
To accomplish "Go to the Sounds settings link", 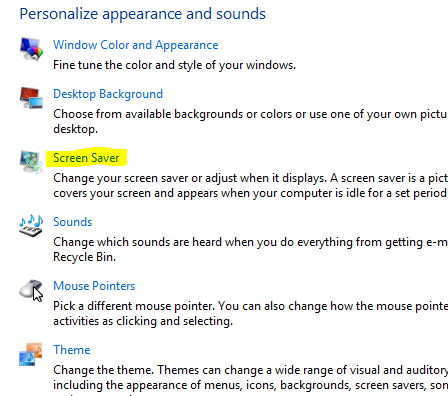I will (x=73, y=222).
